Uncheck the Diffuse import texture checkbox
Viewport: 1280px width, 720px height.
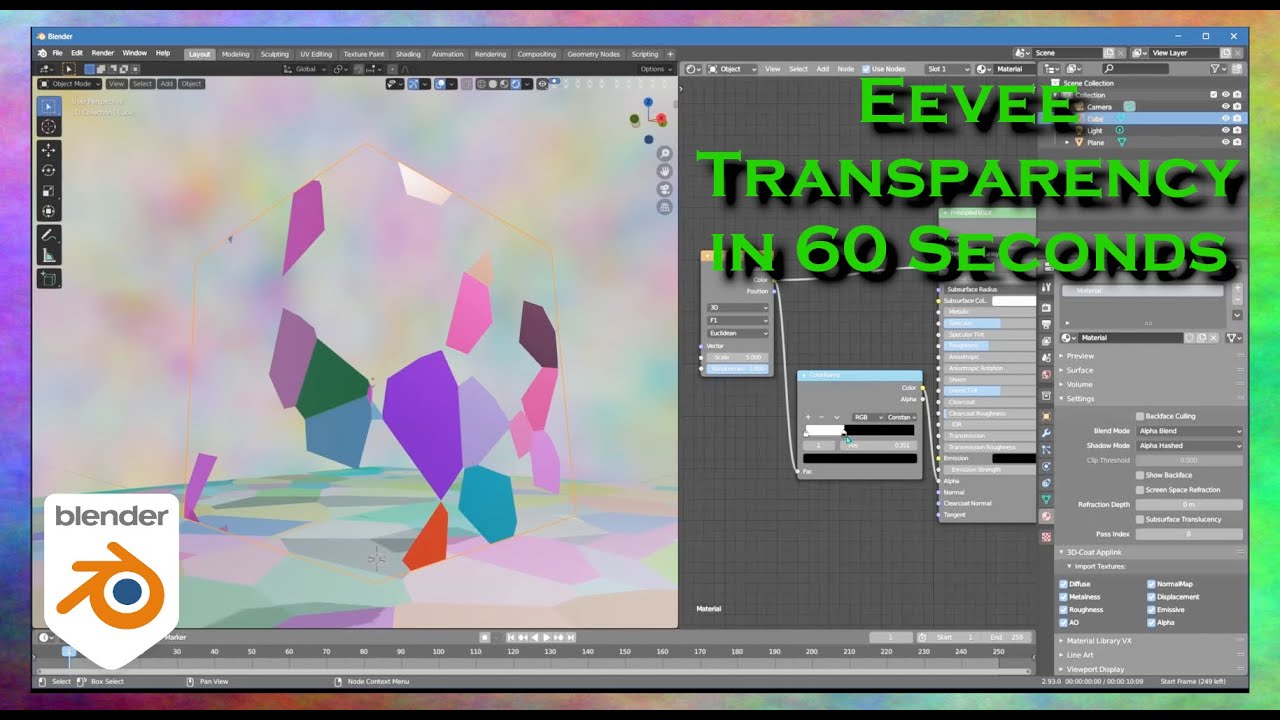tap(1063, 584)
